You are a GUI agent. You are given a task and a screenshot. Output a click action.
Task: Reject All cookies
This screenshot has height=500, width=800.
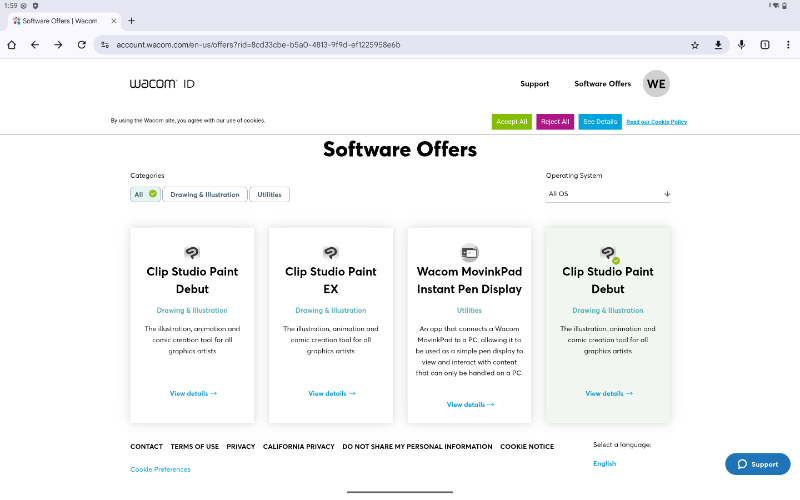coord(555,122)
